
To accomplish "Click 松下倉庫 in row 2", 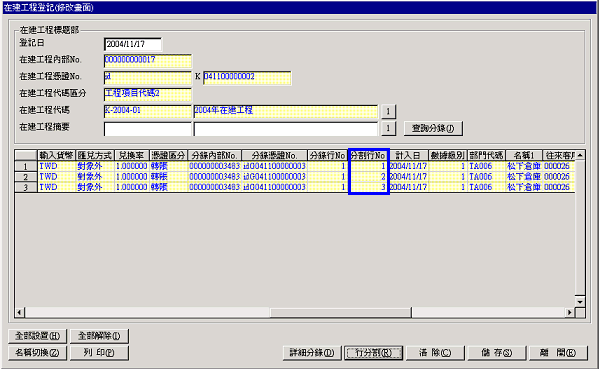I will [524, 177].
